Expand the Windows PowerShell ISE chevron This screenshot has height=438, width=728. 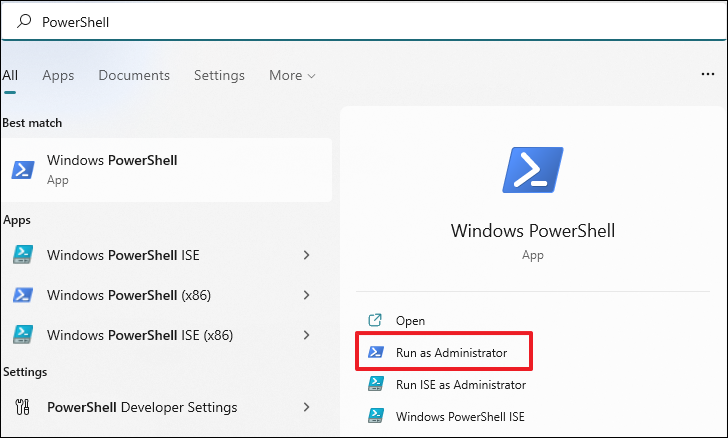click(x=306, y=255)
